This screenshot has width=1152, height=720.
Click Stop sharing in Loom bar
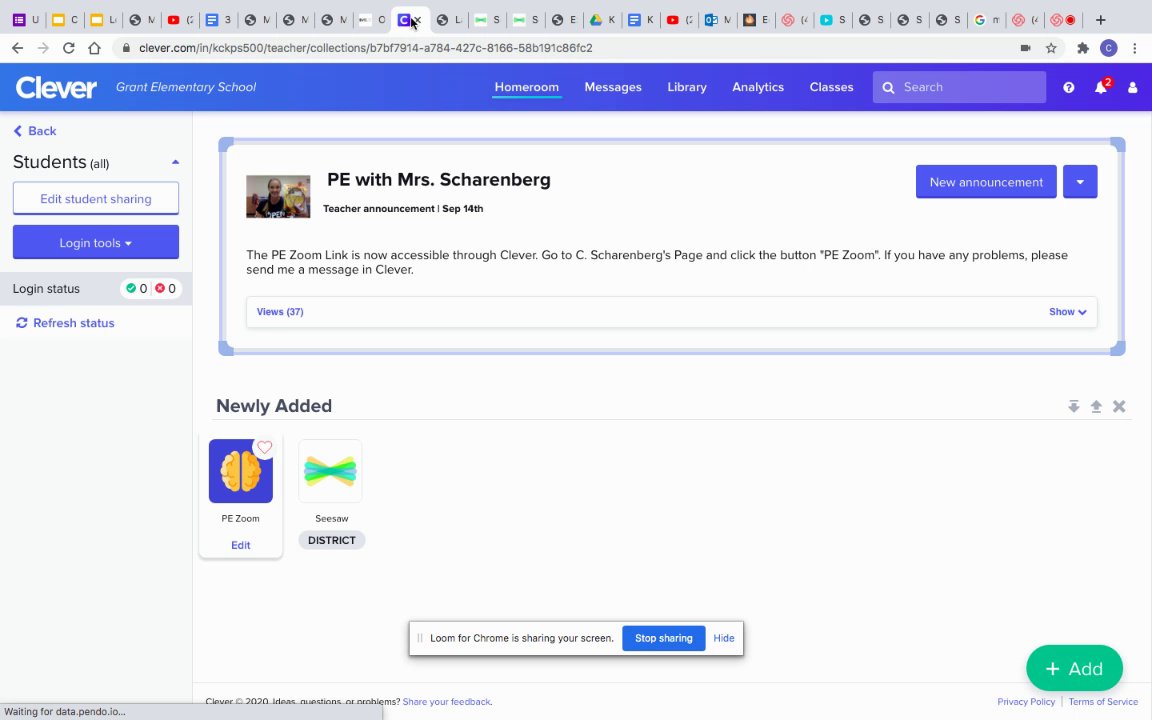click(x=663, y=638)
